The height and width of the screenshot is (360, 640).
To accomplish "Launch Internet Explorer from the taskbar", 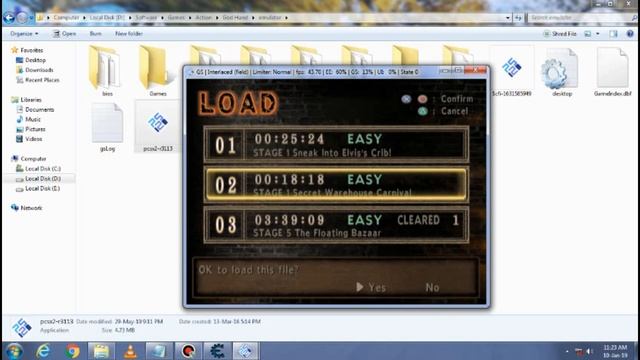I will coord(43,351).
